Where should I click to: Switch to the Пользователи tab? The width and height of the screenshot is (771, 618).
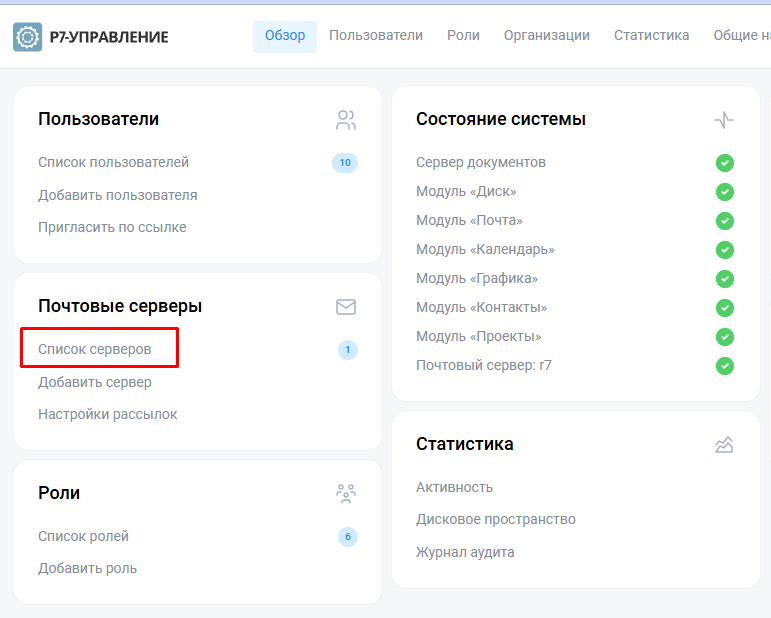coord(376,36)
